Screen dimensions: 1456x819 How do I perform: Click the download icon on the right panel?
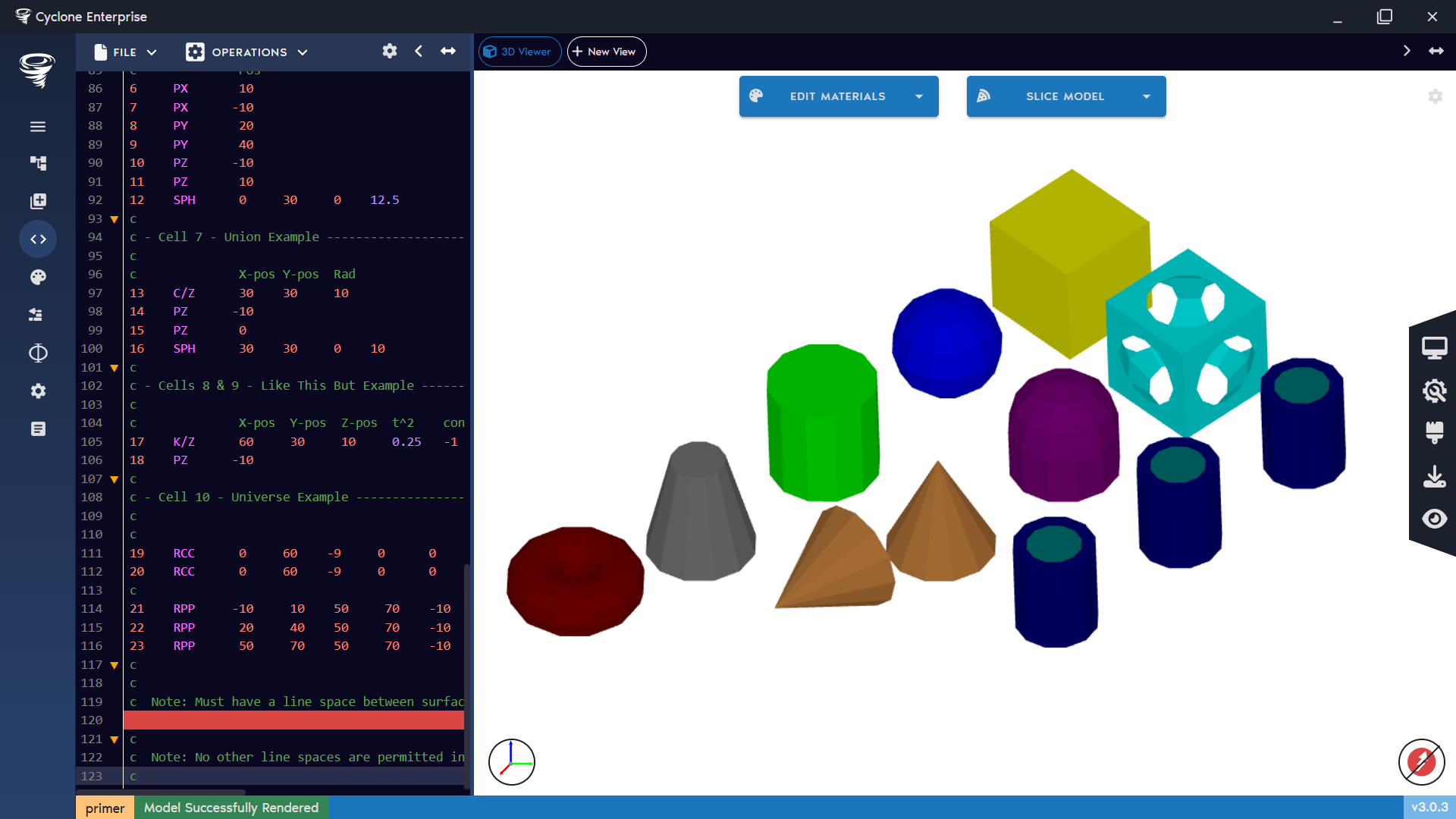pyautogui.click(x=1436, y=476)
